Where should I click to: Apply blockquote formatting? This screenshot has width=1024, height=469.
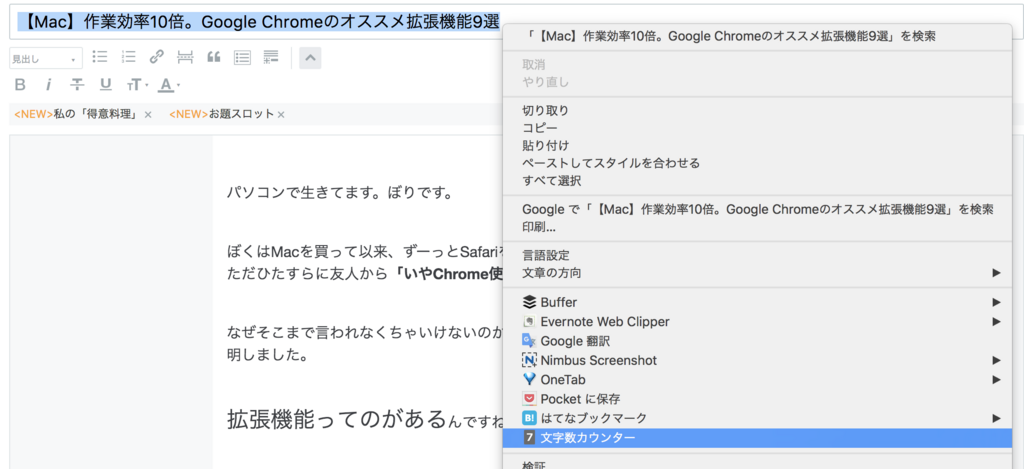(214, 57)
